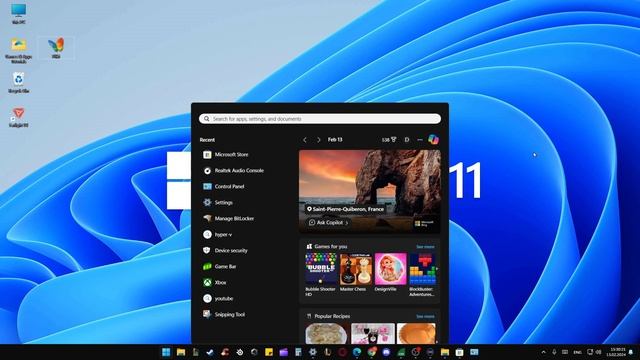
Task: Open Control Panel from the Recent list
Action: click(x=223, y=187)
